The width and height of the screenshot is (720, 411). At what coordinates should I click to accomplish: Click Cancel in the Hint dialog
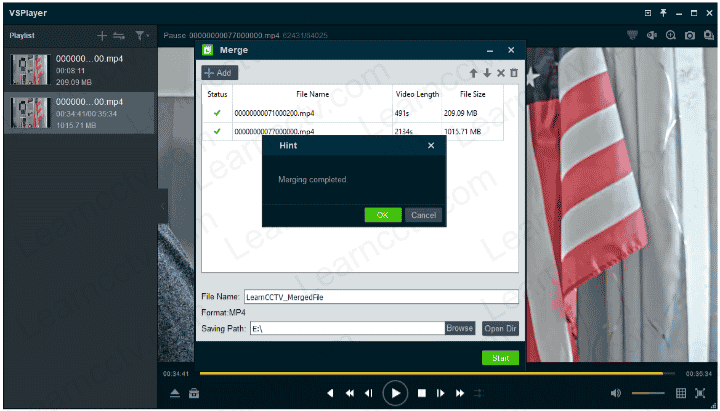423,215
